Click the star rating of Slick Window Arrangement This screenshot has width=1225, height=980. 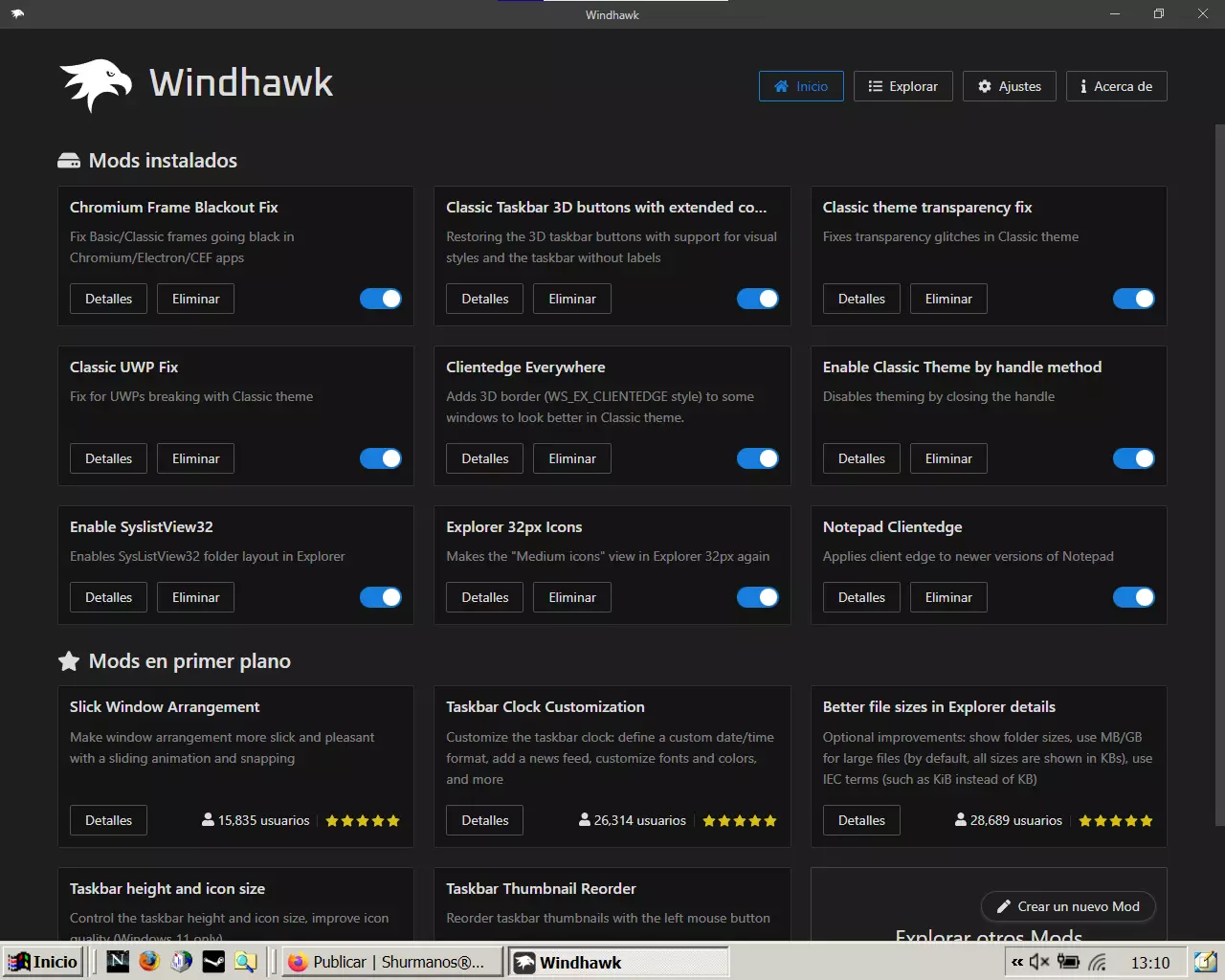363,821
